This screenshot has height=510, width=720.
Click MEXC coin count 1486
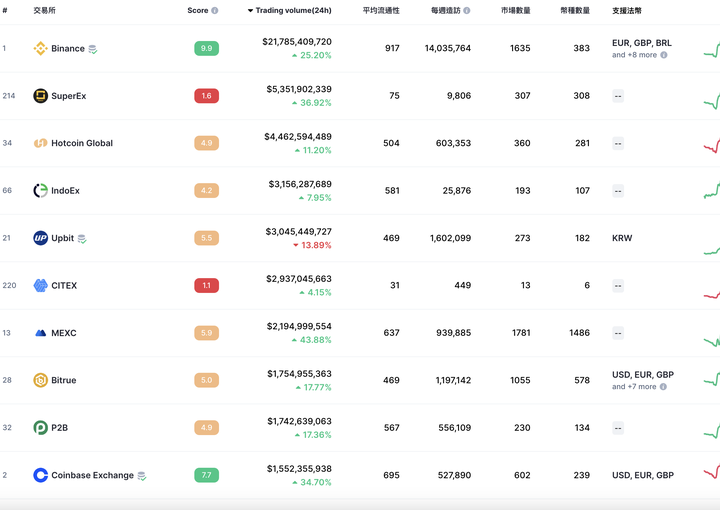[579, 333]
